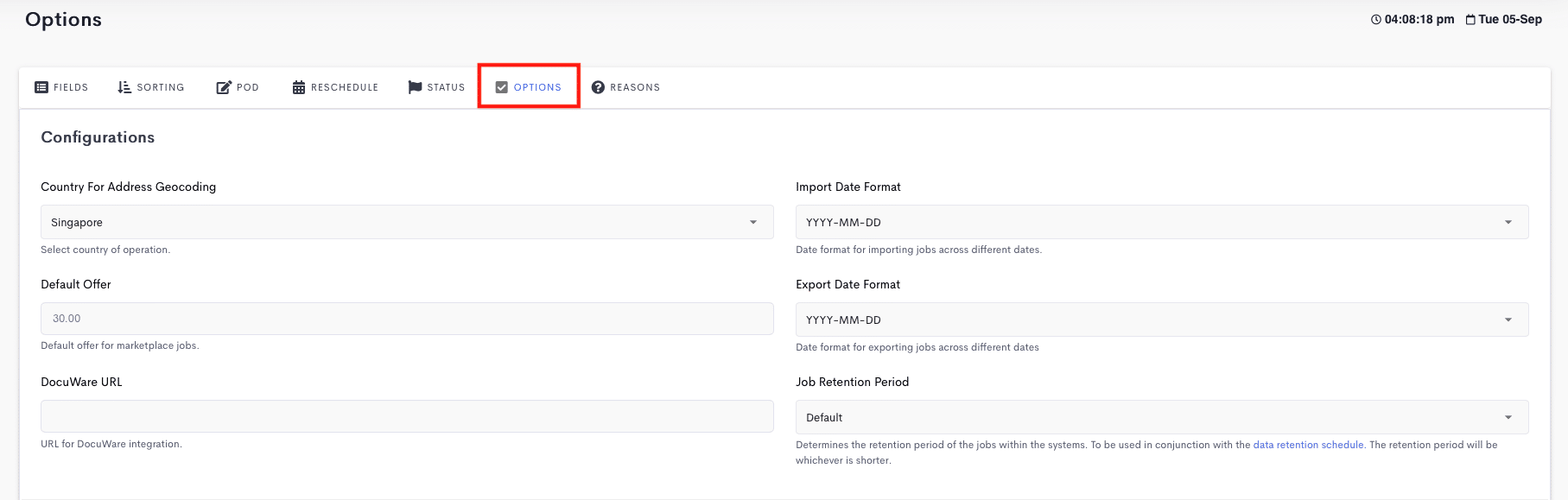Open the Sorting tab
1568x500 pixels.
151,87
